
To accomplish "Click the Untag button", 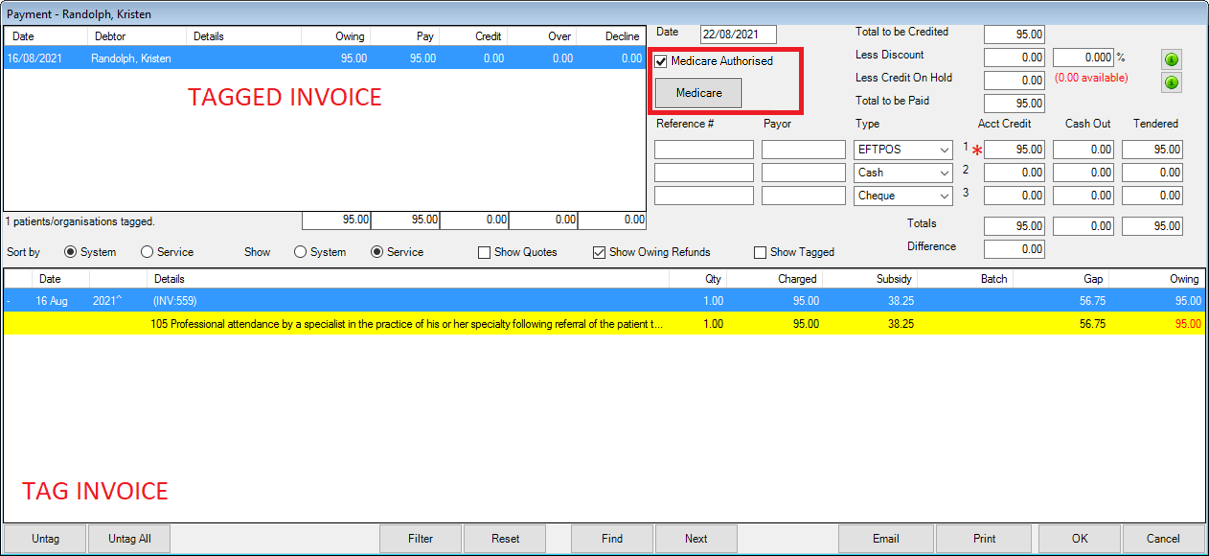I will coord(45,538).
